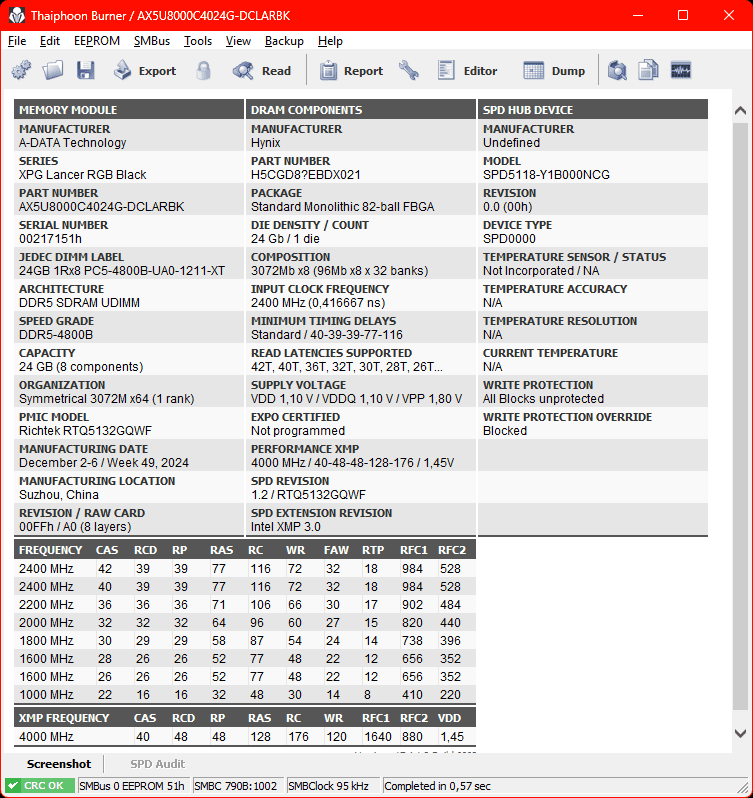Open the Tools menu

click(x=198, y=41)
